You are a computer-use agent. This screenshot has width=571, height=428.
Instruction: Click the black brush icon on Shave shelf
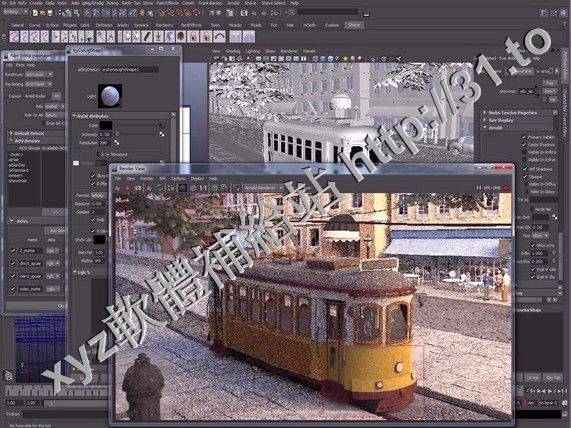pos(147,36)
